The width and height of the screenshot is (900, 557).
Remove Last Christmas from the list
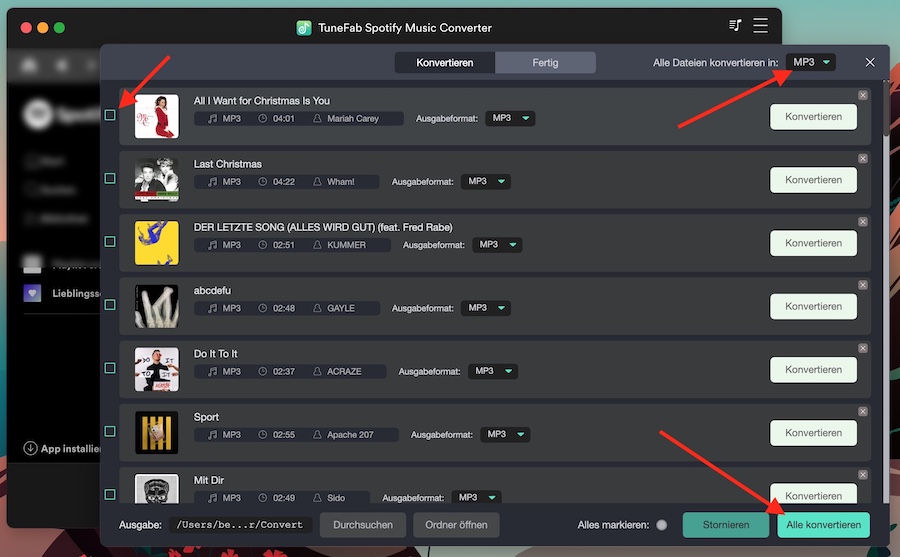tap(863, 158)
